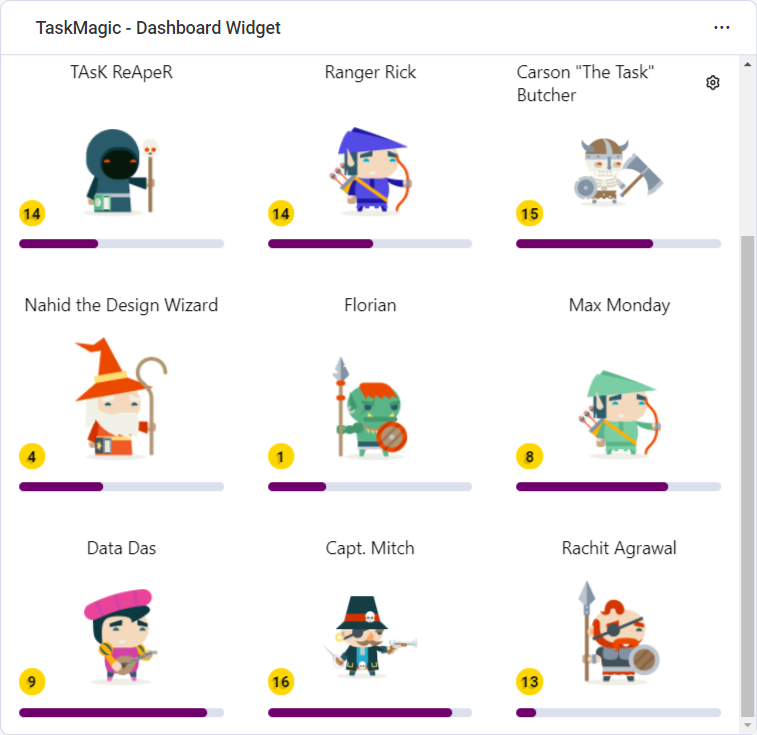Click Carson's level 15 badge
Viewport: 757px width, 735px height.
click(530, 213)
